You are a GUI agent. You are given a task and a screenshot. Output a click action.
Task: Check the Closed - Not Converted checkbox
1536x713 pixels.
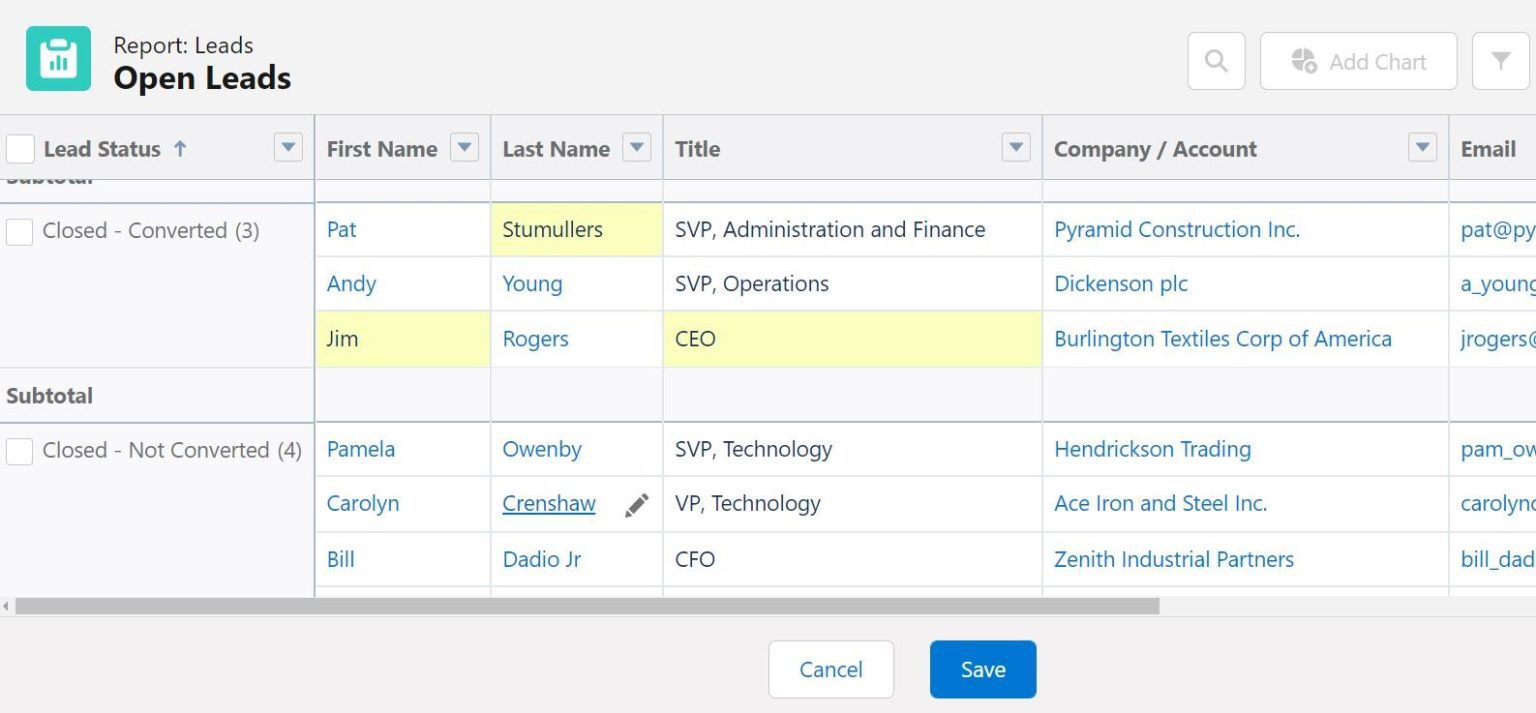20,451
